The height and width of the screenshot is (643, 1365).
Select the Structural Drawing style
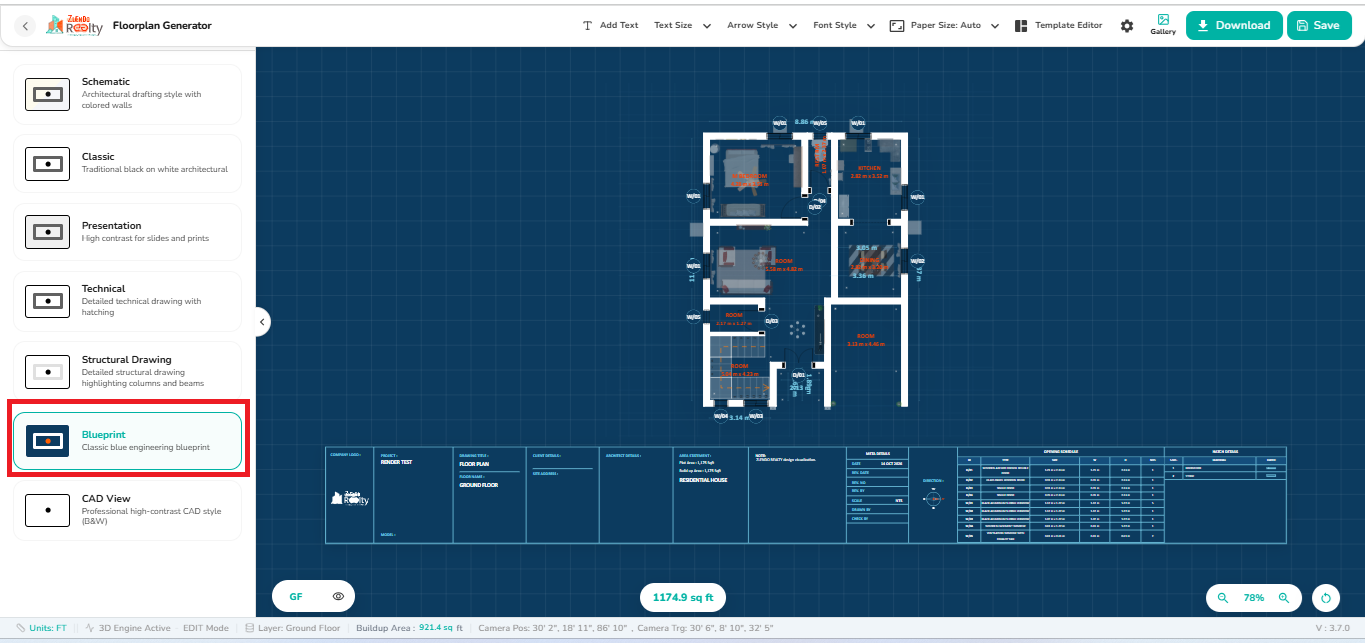pyautogui.click(x=128, y=371)
